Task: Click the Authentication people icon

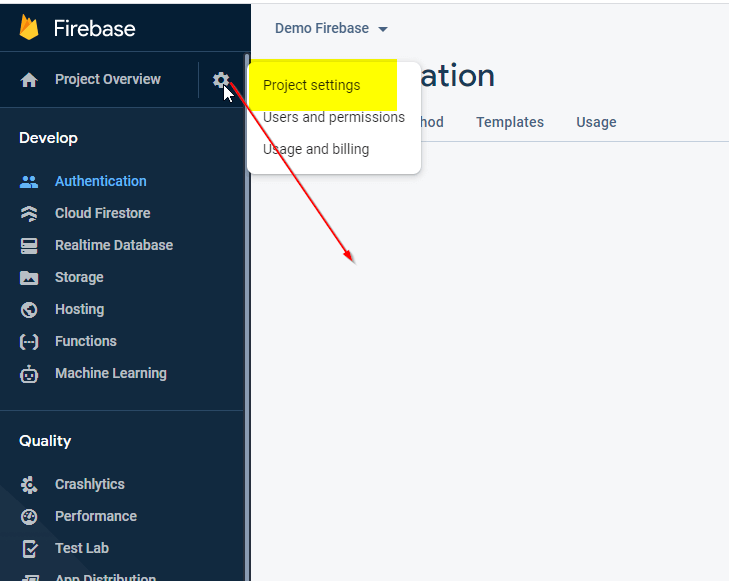Action: coord(29,181)
